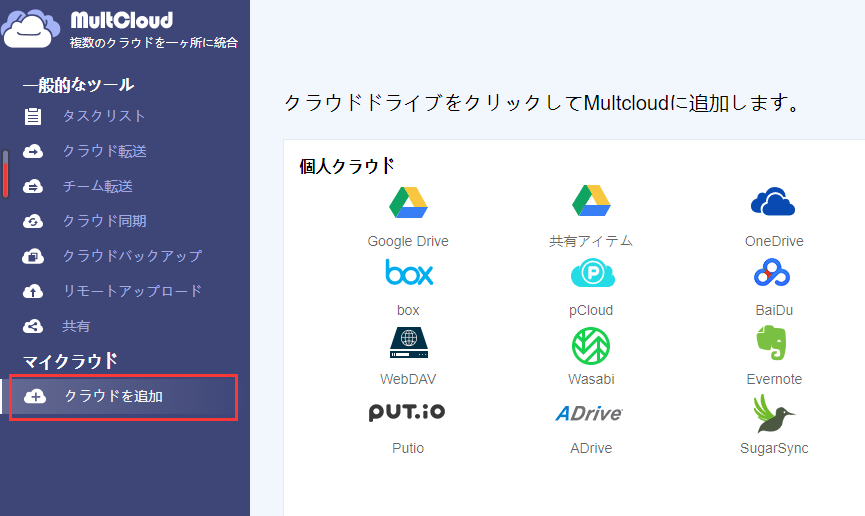Click the box text label
The width and height of the screenshot is (865, 516).
(408, 310)
